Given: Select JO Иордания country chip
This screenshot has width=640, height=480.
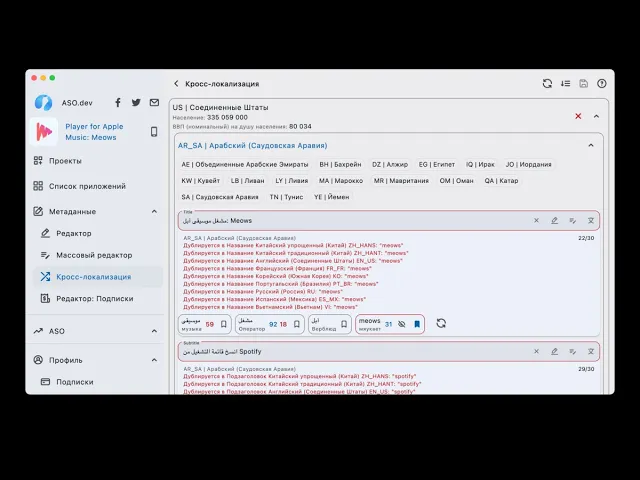Looking at the screenshot, I should tap(529, 164).
